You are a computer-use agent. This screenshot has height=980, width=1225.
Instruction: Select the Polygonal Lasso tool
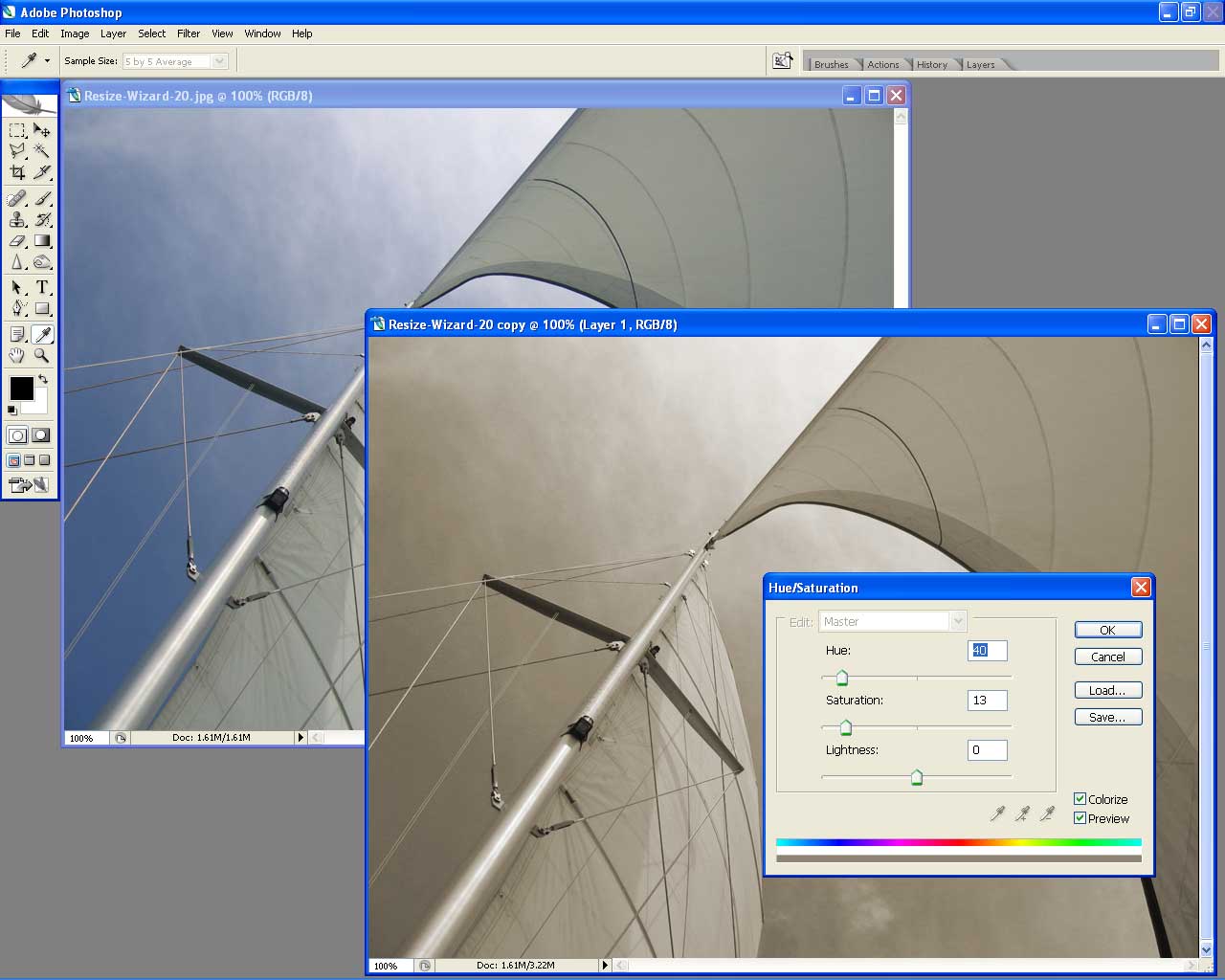click(17, 151)
